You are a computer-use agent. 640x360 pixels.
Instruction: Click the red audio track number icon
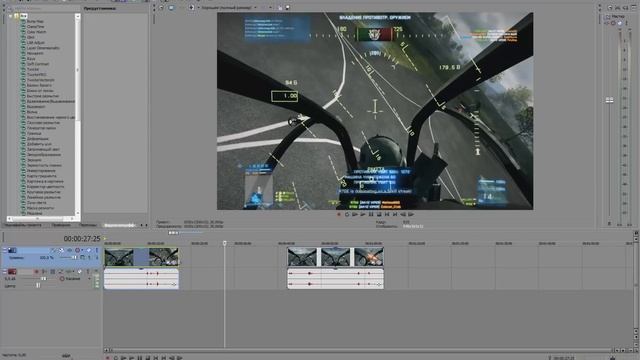[12, 271]
